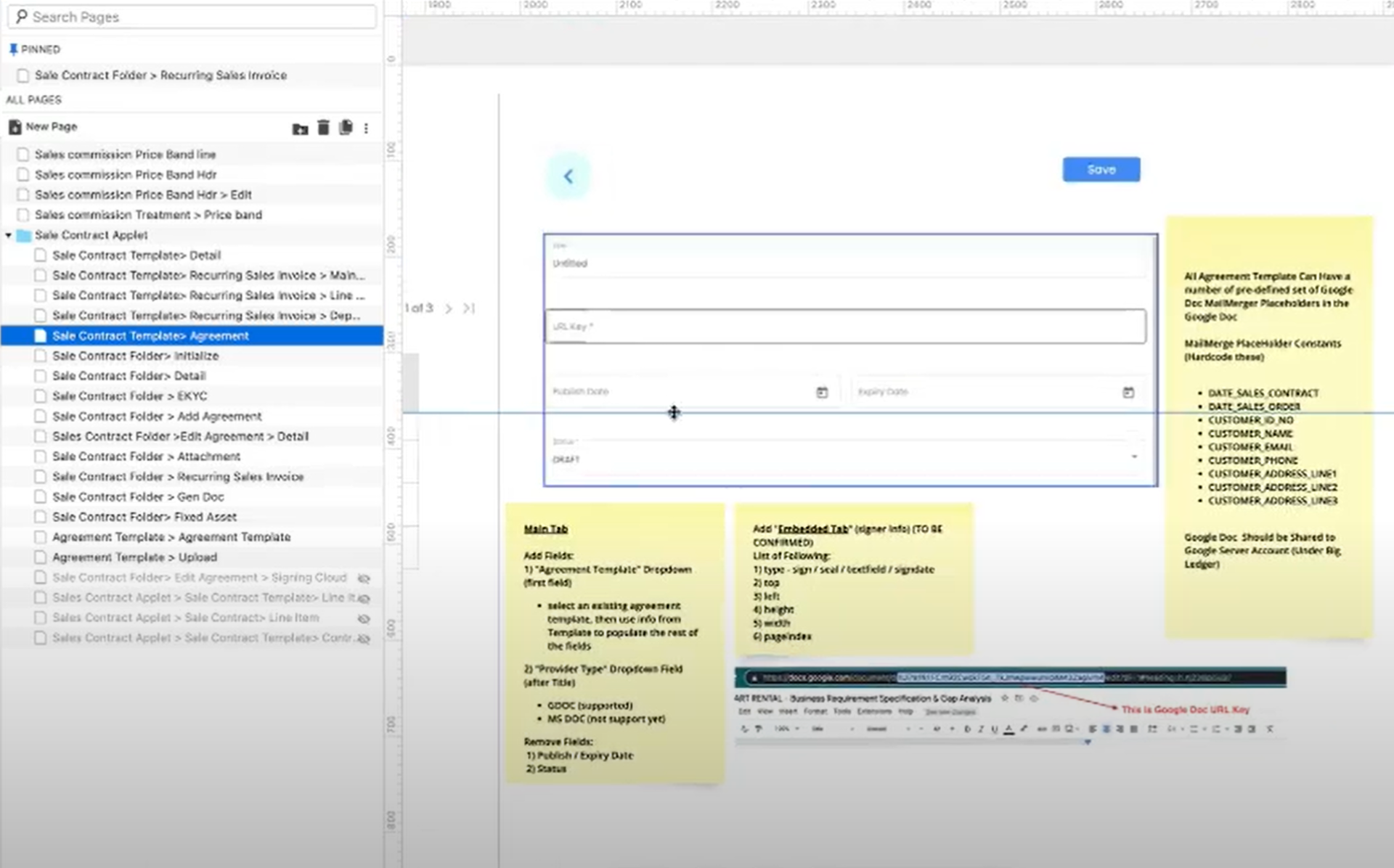Click the Publish Date calendar icon

(x=822, y=393)
